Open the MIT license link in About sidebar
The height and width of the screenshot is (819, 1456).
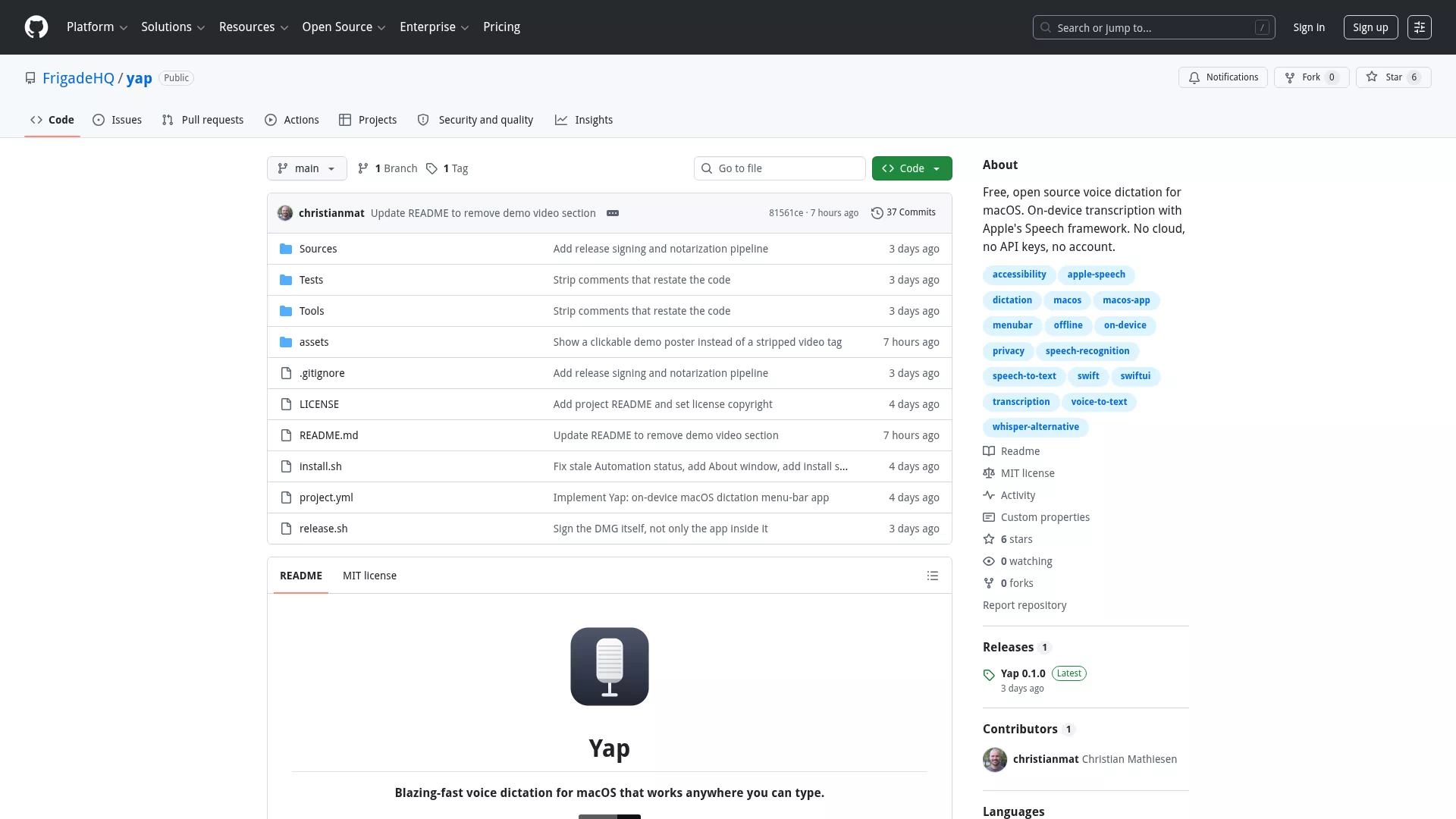(1018, 473)
